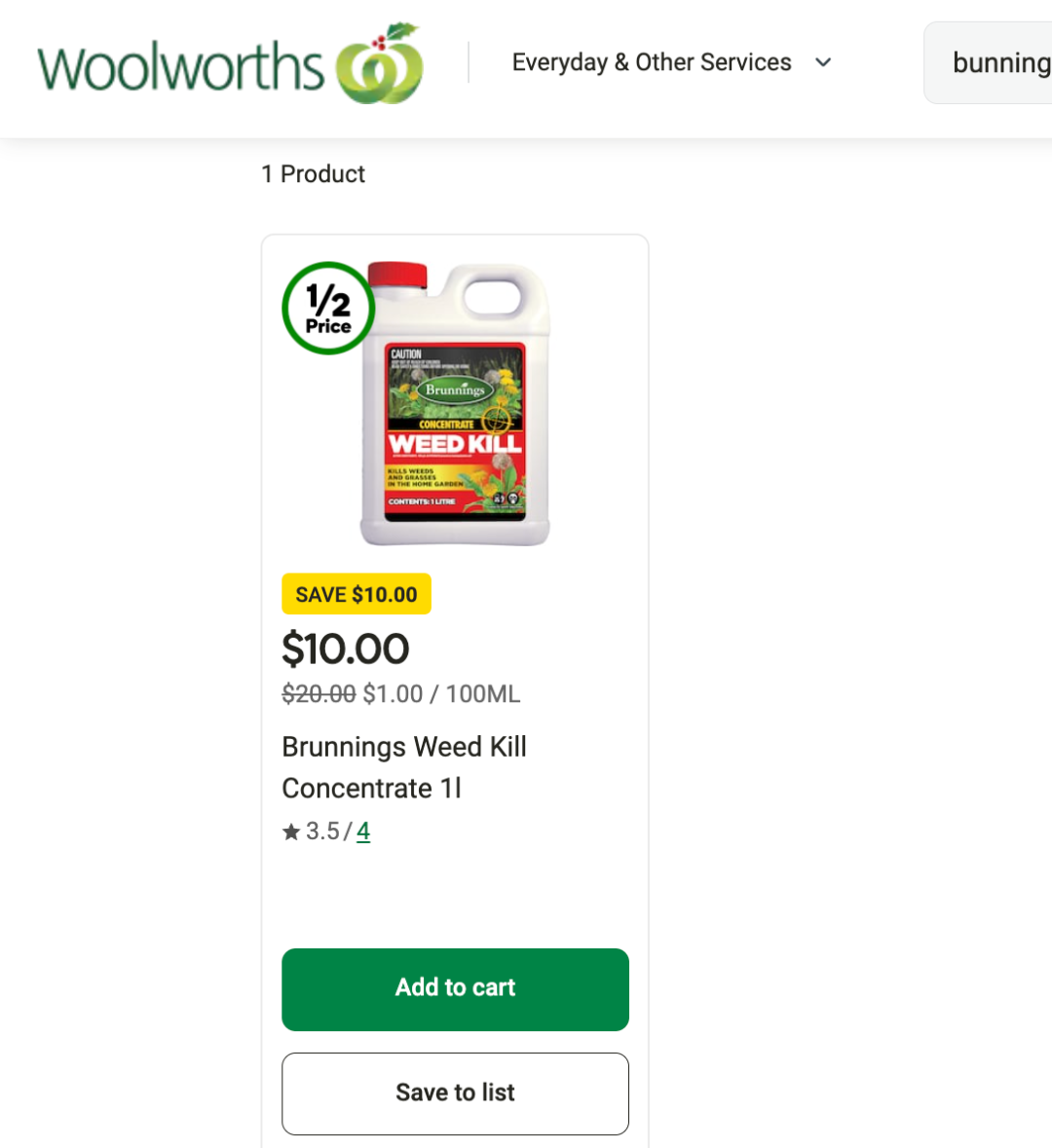The width and height of the screenshot is (1052, 1148).
Task: Expand the chevron beside Other Services
Action: click(x=823, y=63)
